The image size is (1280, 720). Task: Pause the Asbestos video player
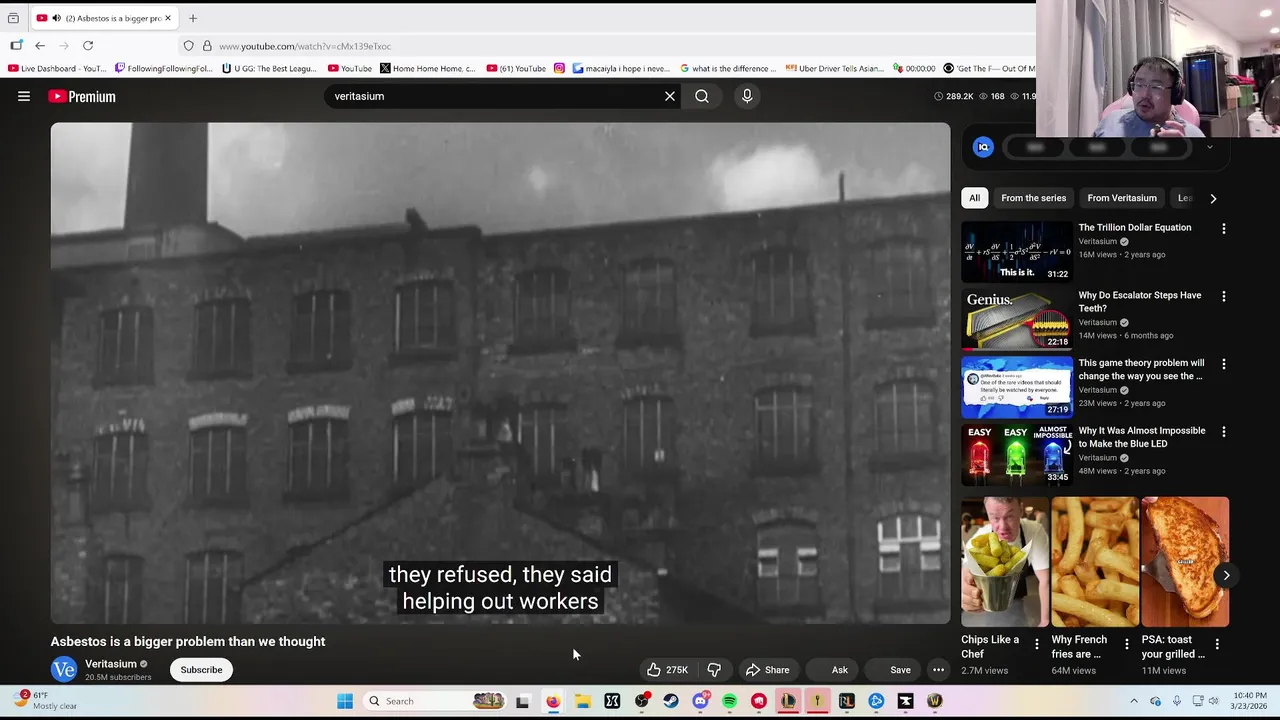pos(500,373)
